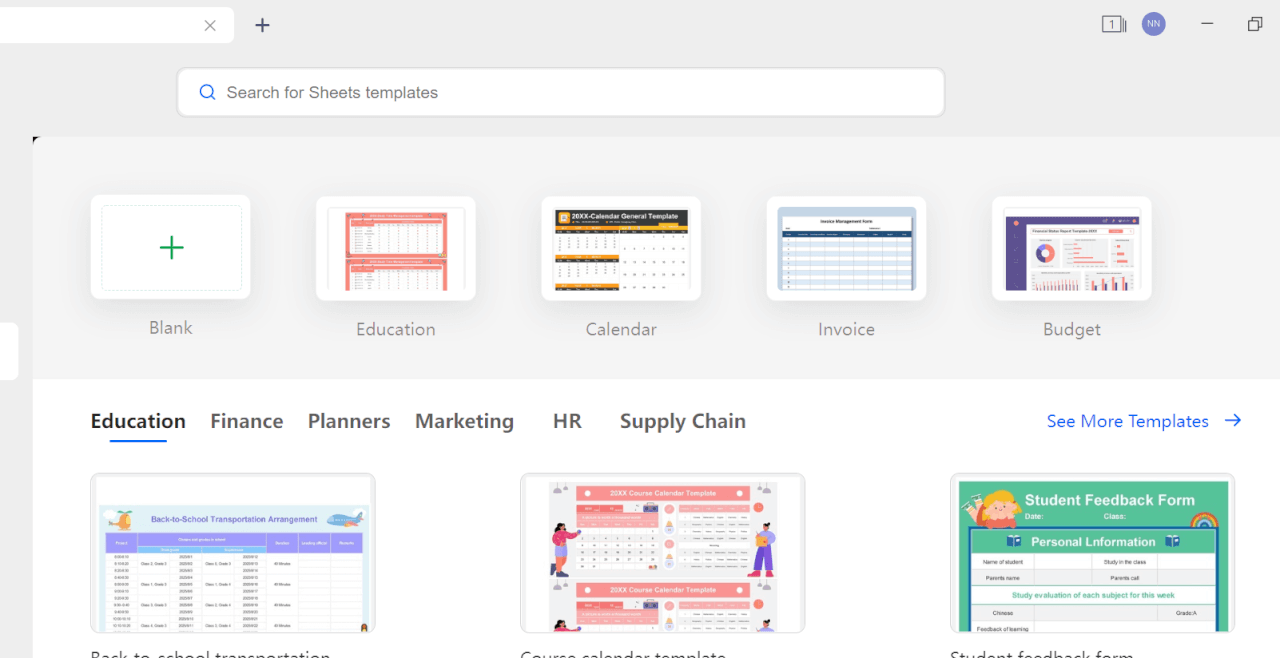This screenshot has height=658, width=1280.
Task: Click the arrow next to See More Templates
Action: [x=1233, y=420]
